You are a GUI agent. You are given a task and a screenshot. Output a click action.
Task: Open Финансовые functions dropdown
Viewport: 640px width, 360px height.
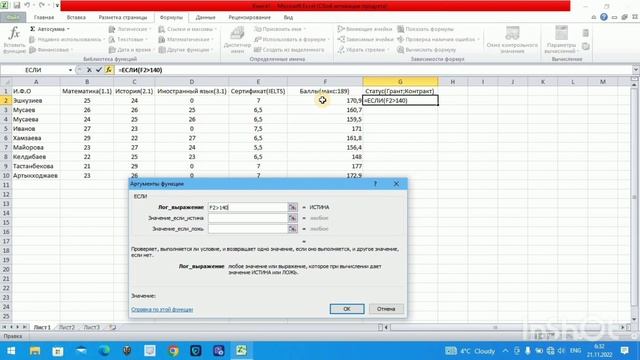51,50
